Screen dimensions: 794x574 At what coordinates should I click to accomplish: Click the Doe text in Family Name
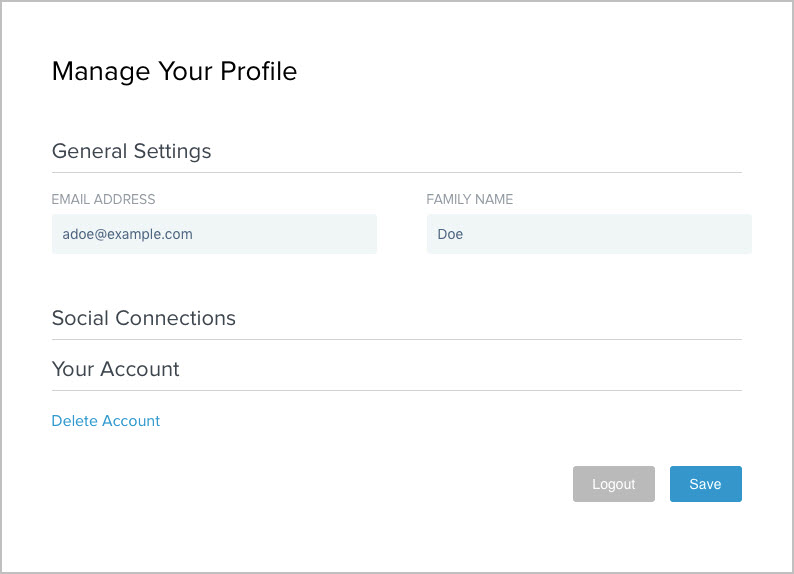click(x=450, y=234)
